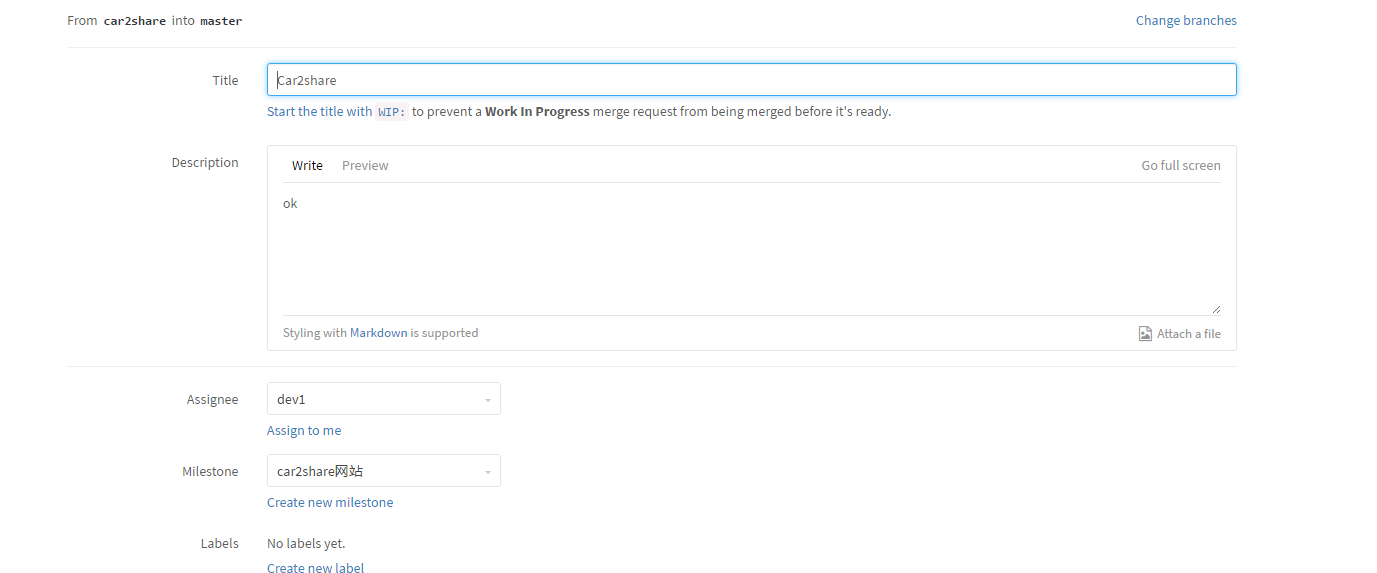Open the Milestone dropdown showing car2share网站
This screenshot has height=573, width=1377.
tap(383, 471)
